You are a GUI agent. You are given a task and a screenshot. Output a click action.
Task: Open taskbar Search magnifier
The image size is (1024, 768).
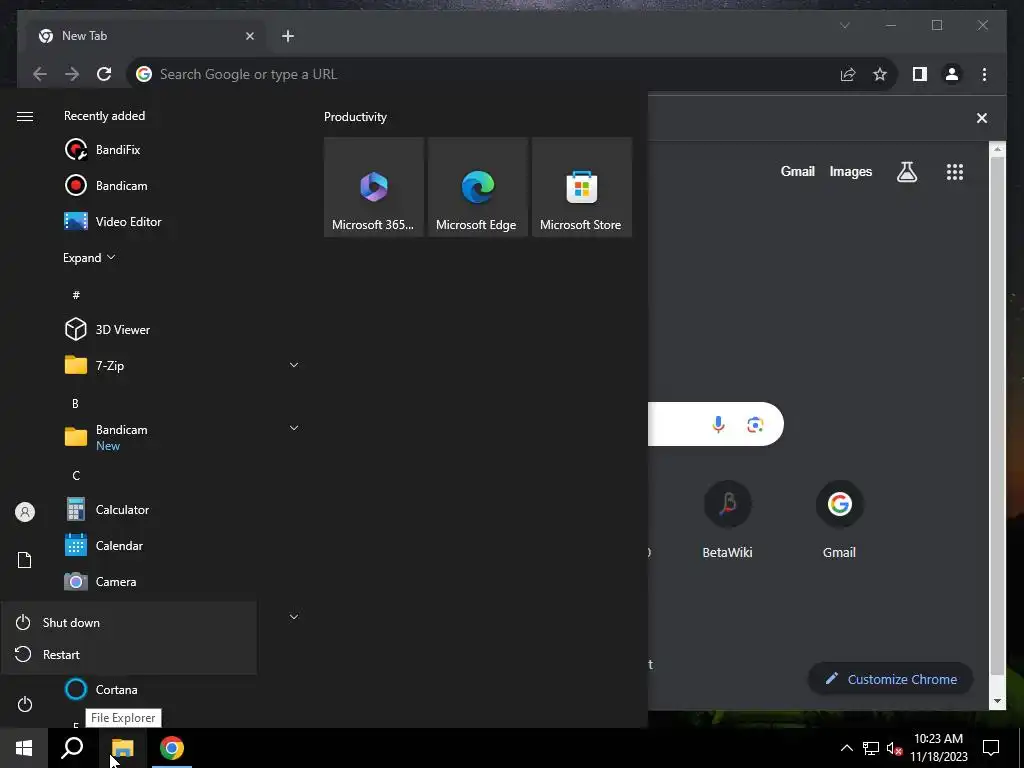(72, 748)
